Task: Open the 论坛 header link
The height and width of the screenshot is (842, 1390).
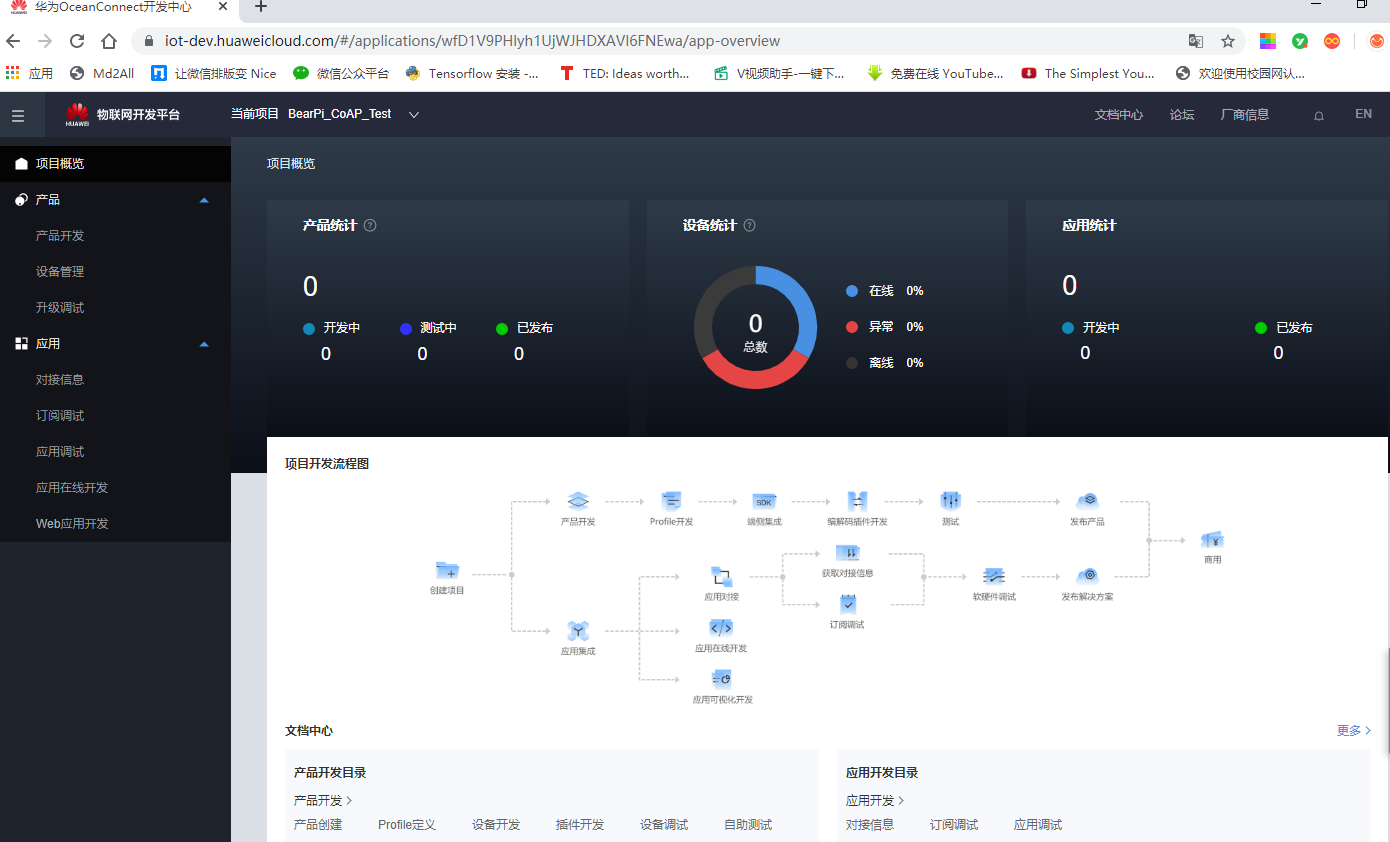Action: coord(1182,115)
